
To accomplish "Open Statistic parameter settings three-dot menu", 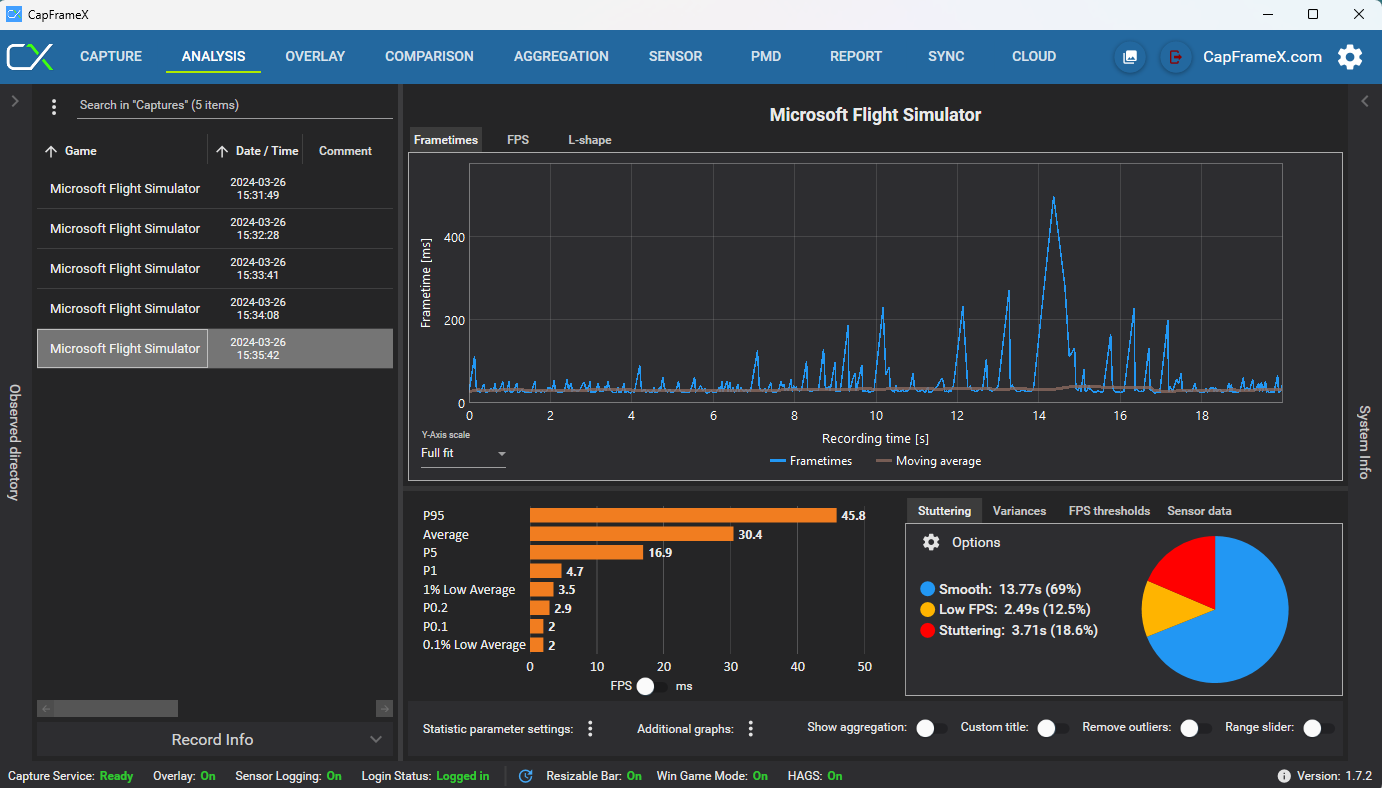I will click(x=590, y=729).
